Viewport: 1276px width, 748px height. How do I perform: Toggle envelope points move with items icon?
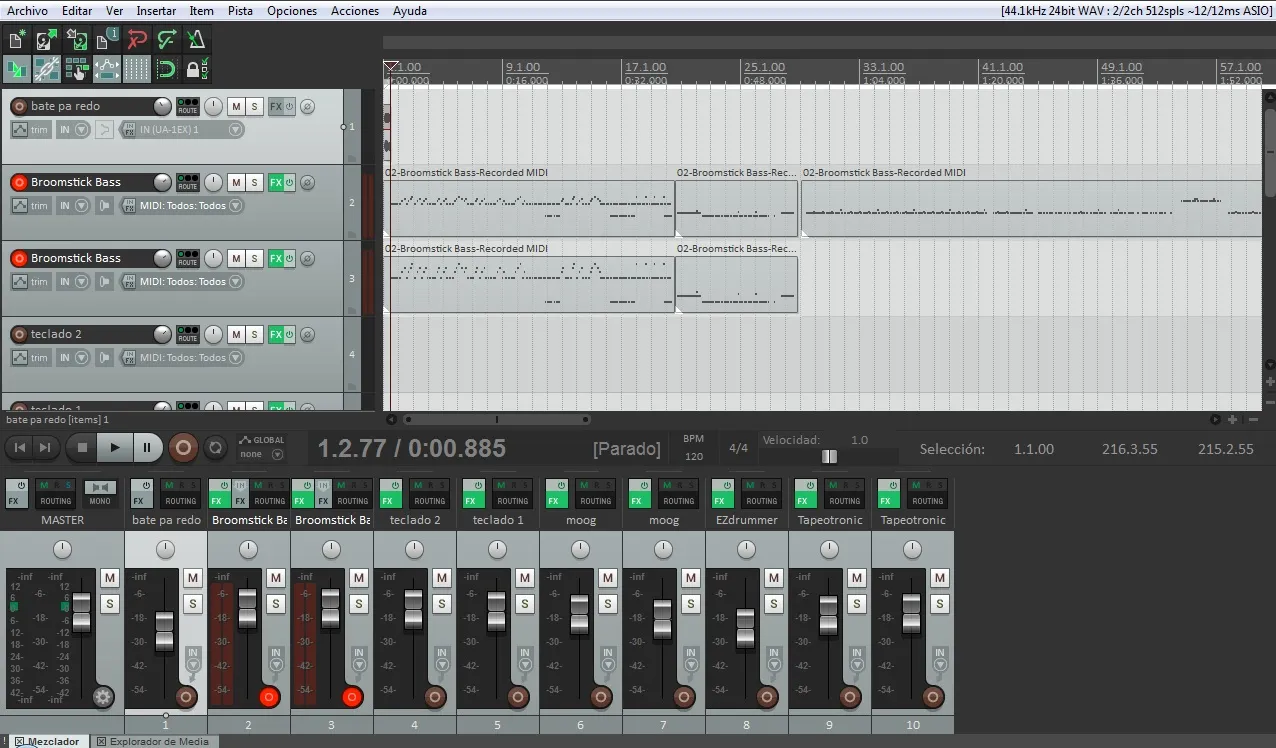point(106,69)
